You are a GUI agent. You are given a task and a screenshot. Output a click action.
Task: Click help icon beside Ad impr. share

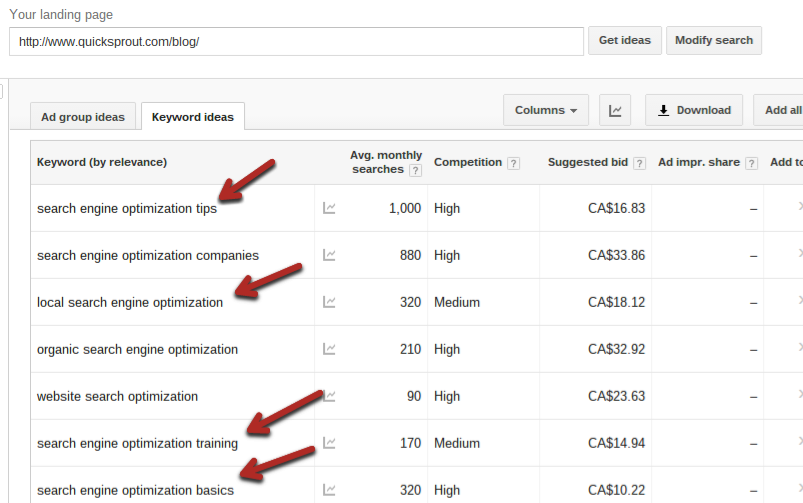[751, 163]
